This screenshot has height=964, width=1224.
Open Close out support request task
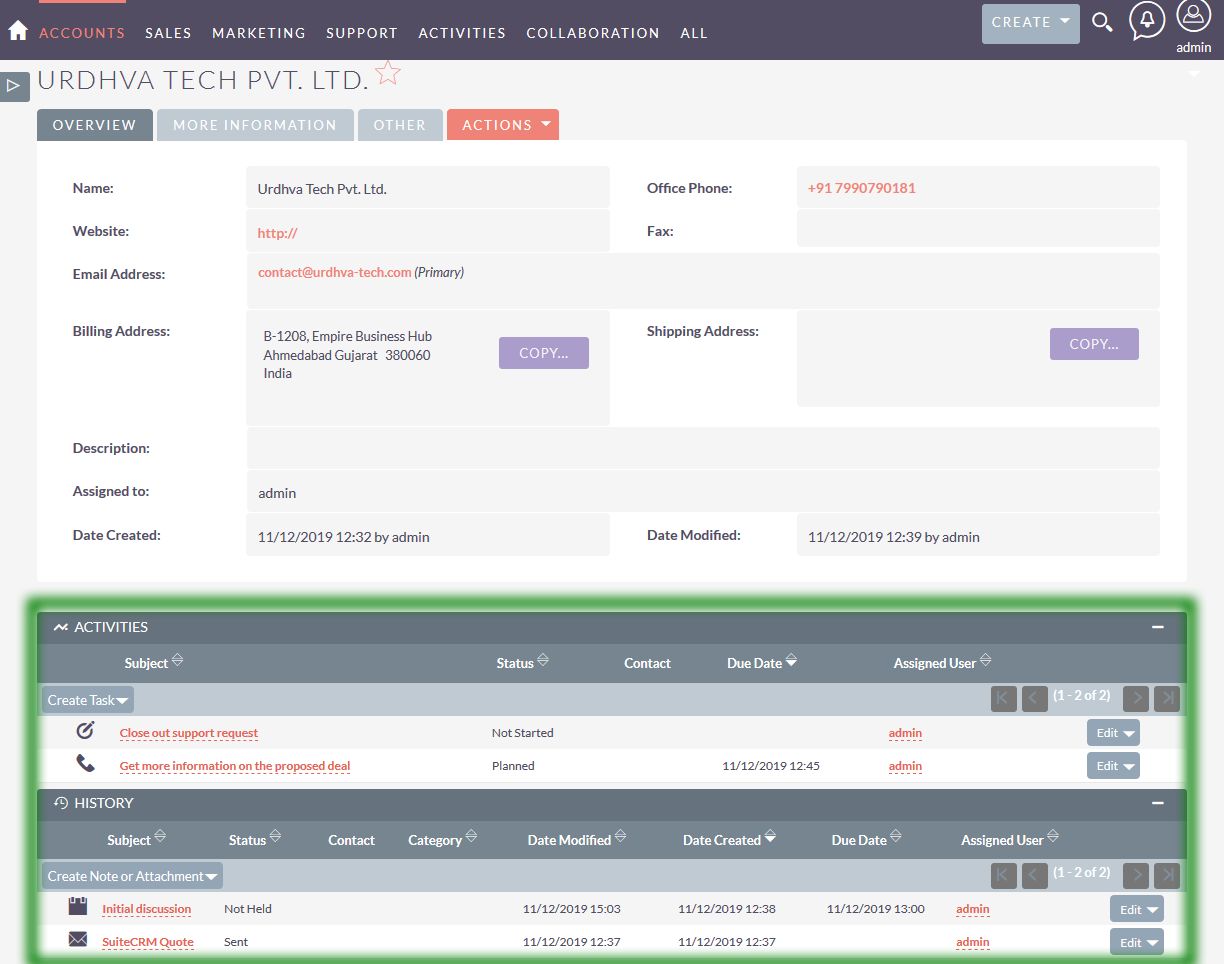pos(189,733)
